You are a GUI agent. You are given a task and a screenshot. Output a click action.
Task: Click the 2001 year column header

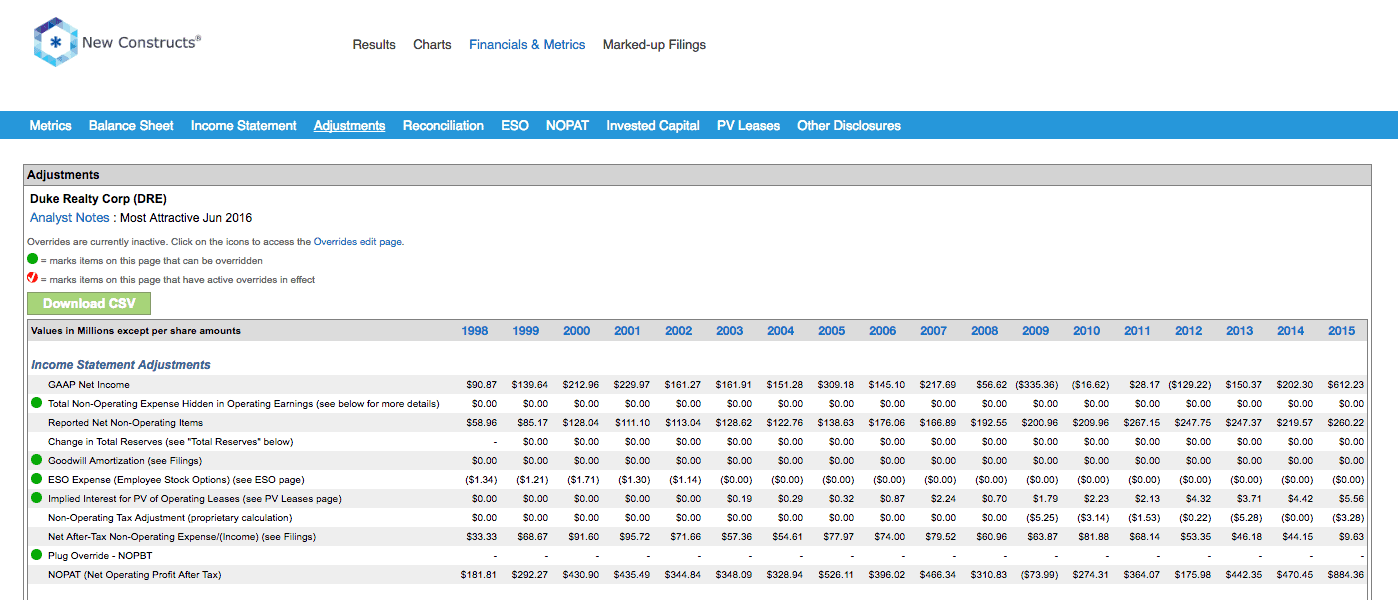pyautogui.click(x=628, y=331)
